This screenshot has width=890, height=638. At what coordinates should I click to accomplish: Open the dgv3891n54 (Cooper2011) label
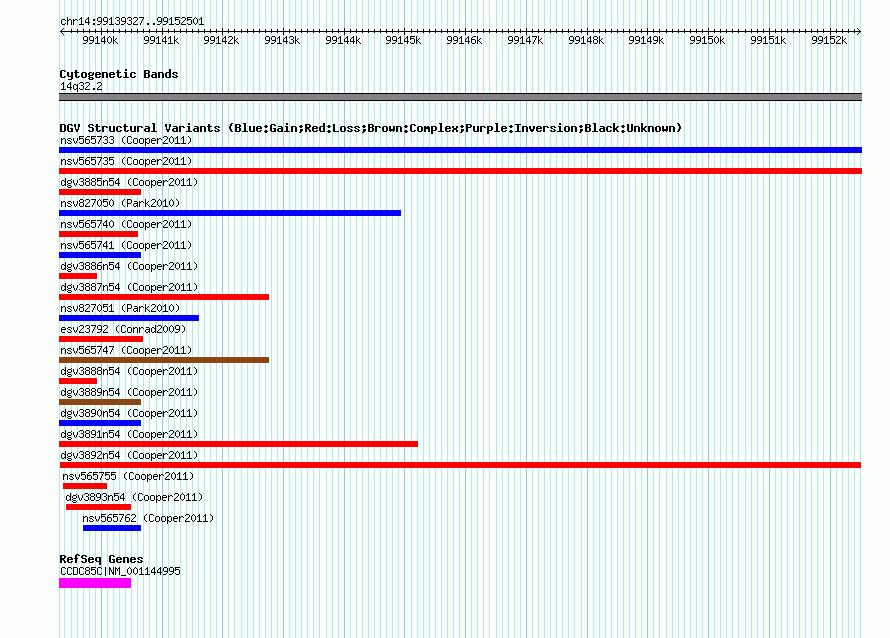[x=129, y=434]
